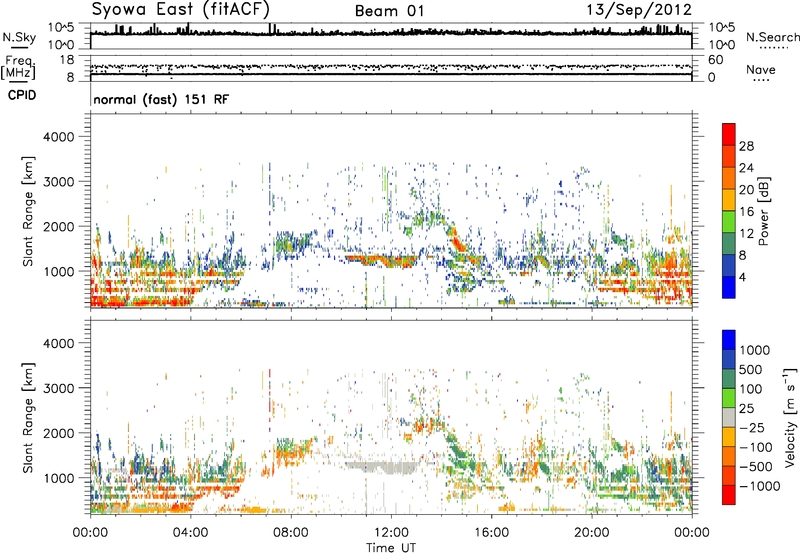The height and width of the screenshot is (554, 800).
Task: Click the "-25" label on velocity colorbar
Action: coord(751,428)
